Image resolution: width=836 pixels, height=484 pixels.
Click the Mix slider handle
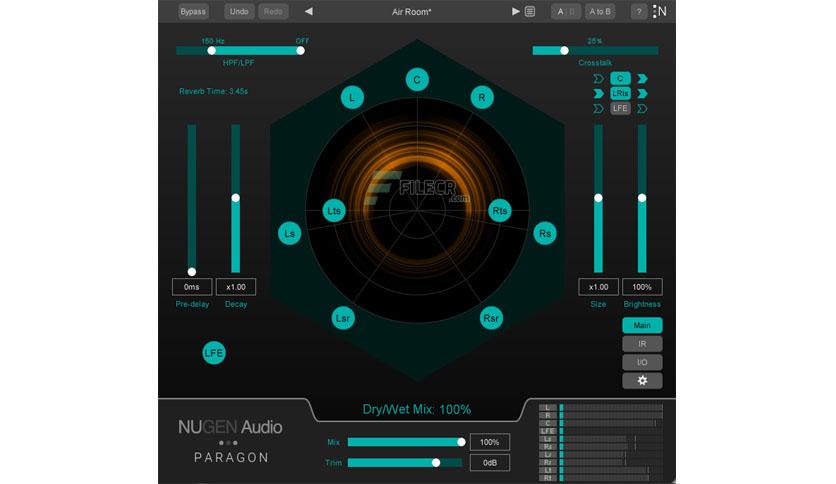[461, 442]
